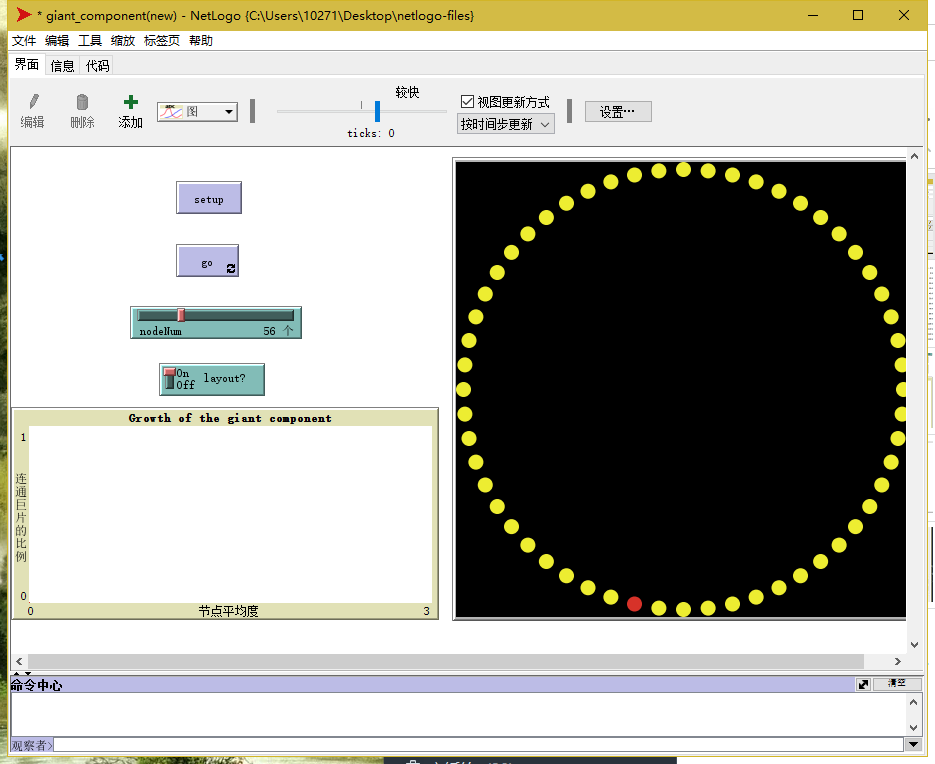Click the plot widget icon beside 图
935x764 pixels.
click(x=169, y=111)
